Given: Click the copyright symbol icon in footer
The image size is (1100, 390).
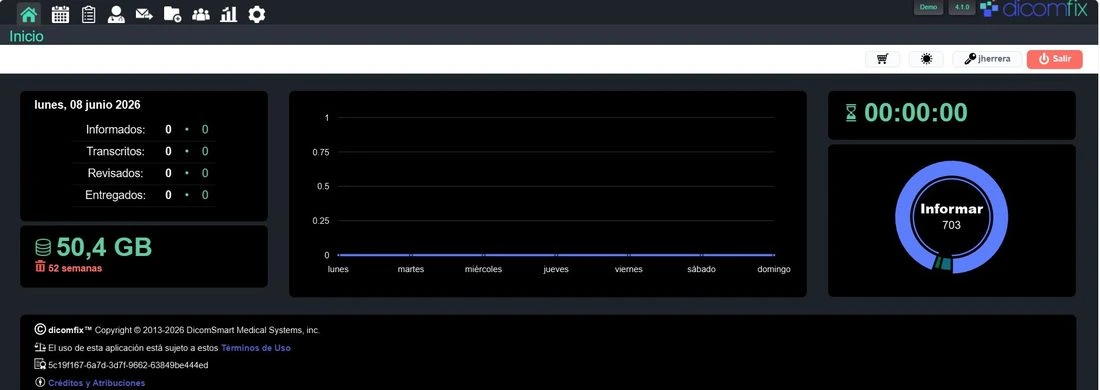Looking at the screenshot, I should pos(40,329).
